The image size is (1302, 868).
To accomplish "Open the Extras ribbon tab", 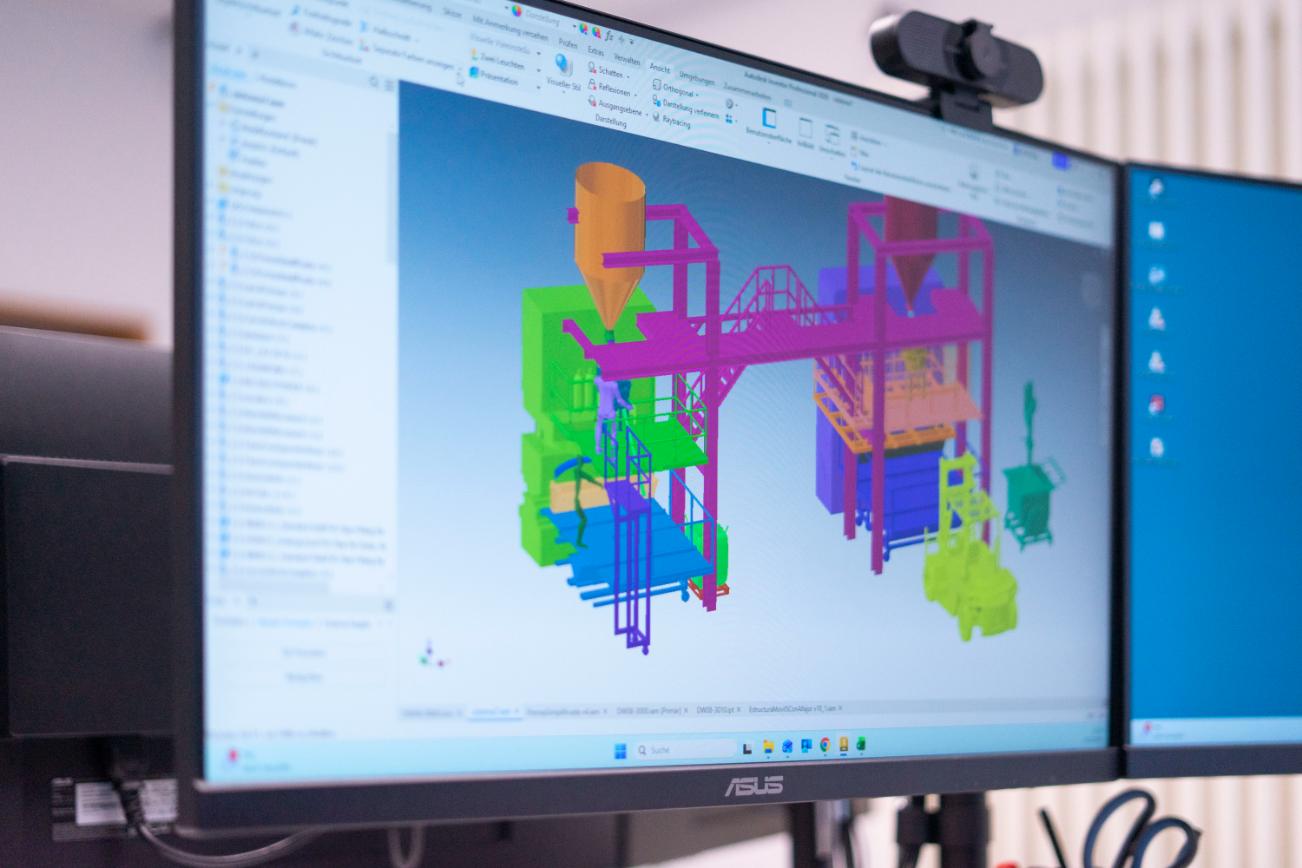I will pyautogui.click(x=596, y=51).
